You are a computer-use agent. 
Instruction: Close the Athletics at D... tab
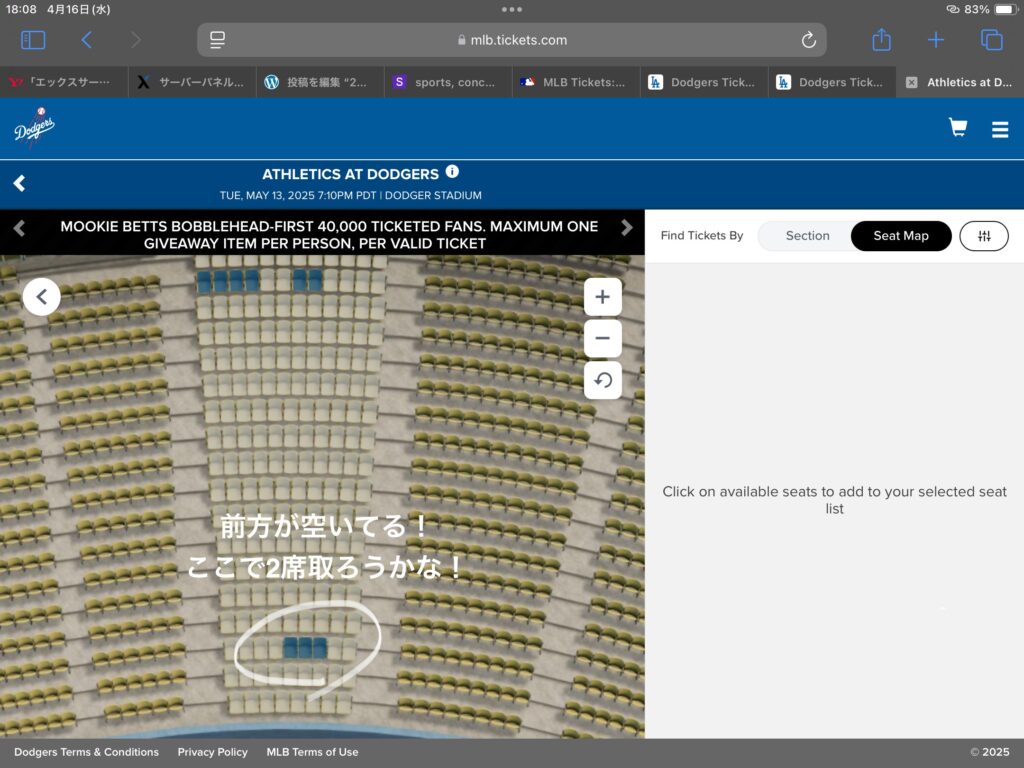point(912,82)
